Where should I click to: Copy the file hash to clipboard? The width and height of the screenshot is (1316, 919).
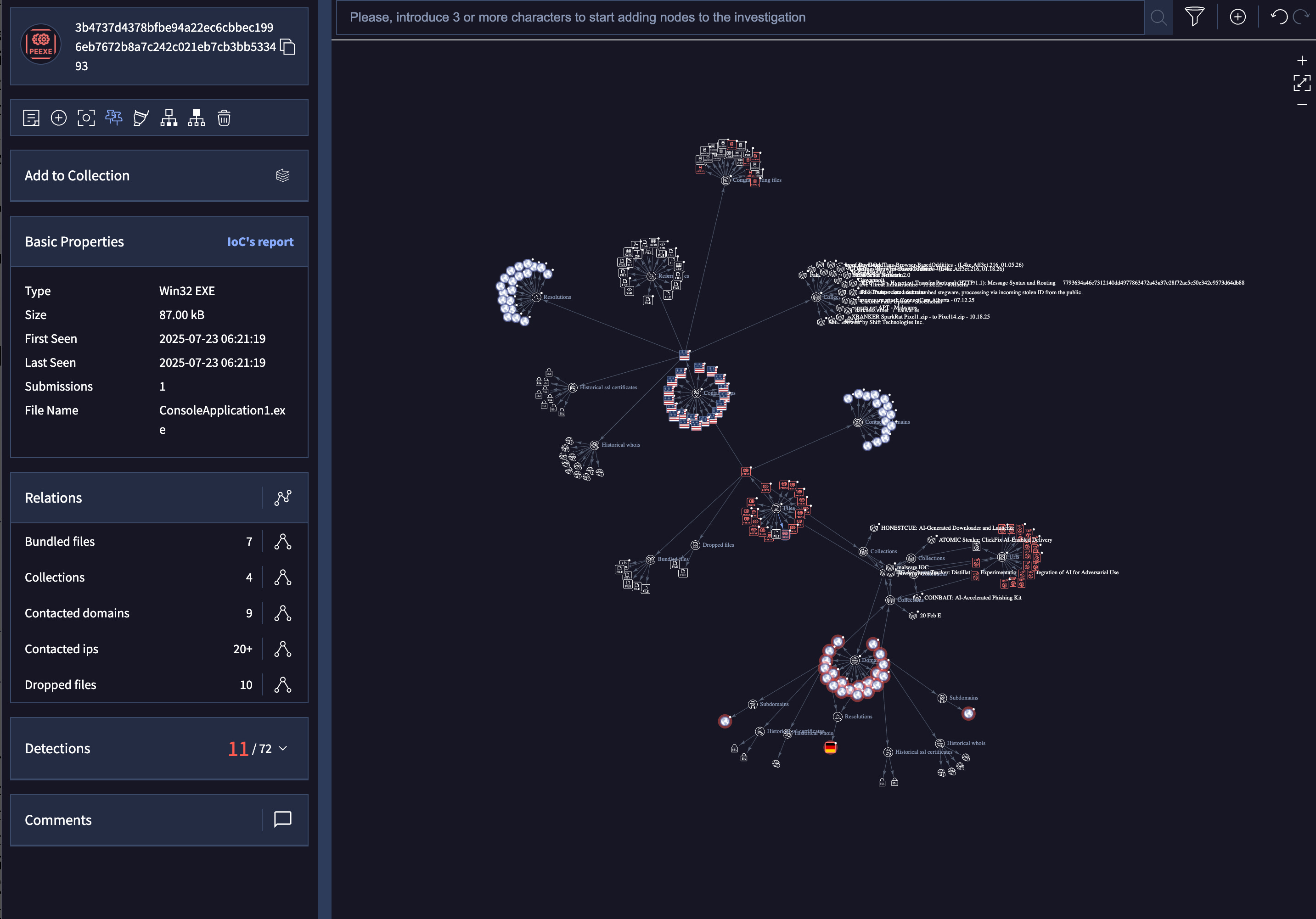click(288, 47)
